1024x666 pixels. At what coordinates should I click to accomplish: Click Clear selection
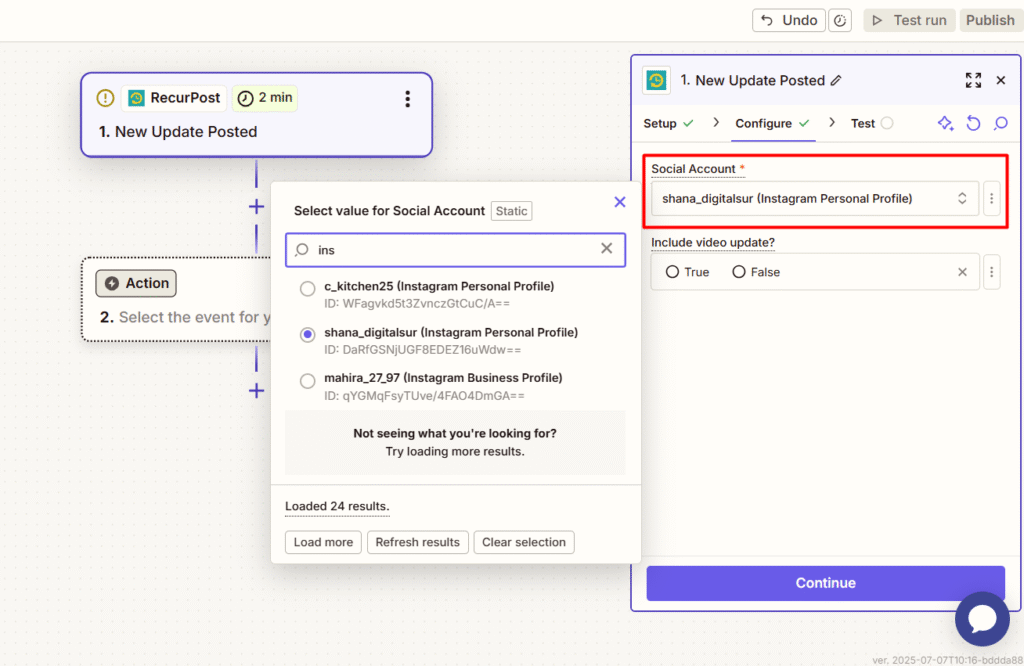(524, 542)
